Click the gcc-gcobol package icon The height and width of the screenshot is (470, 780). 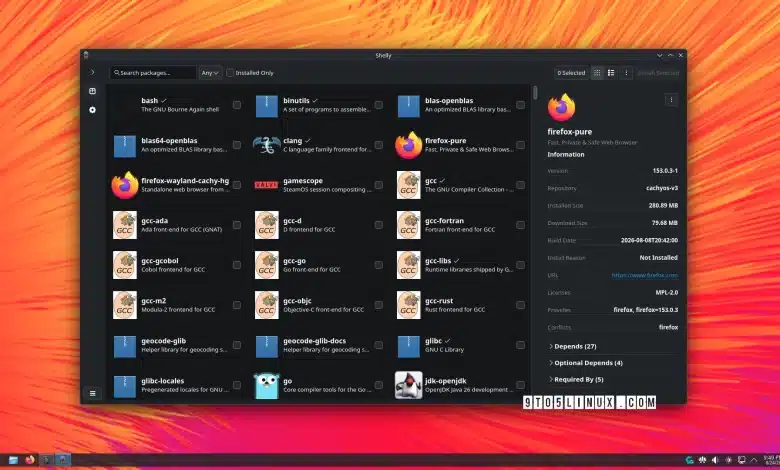(x=124, y=265)
